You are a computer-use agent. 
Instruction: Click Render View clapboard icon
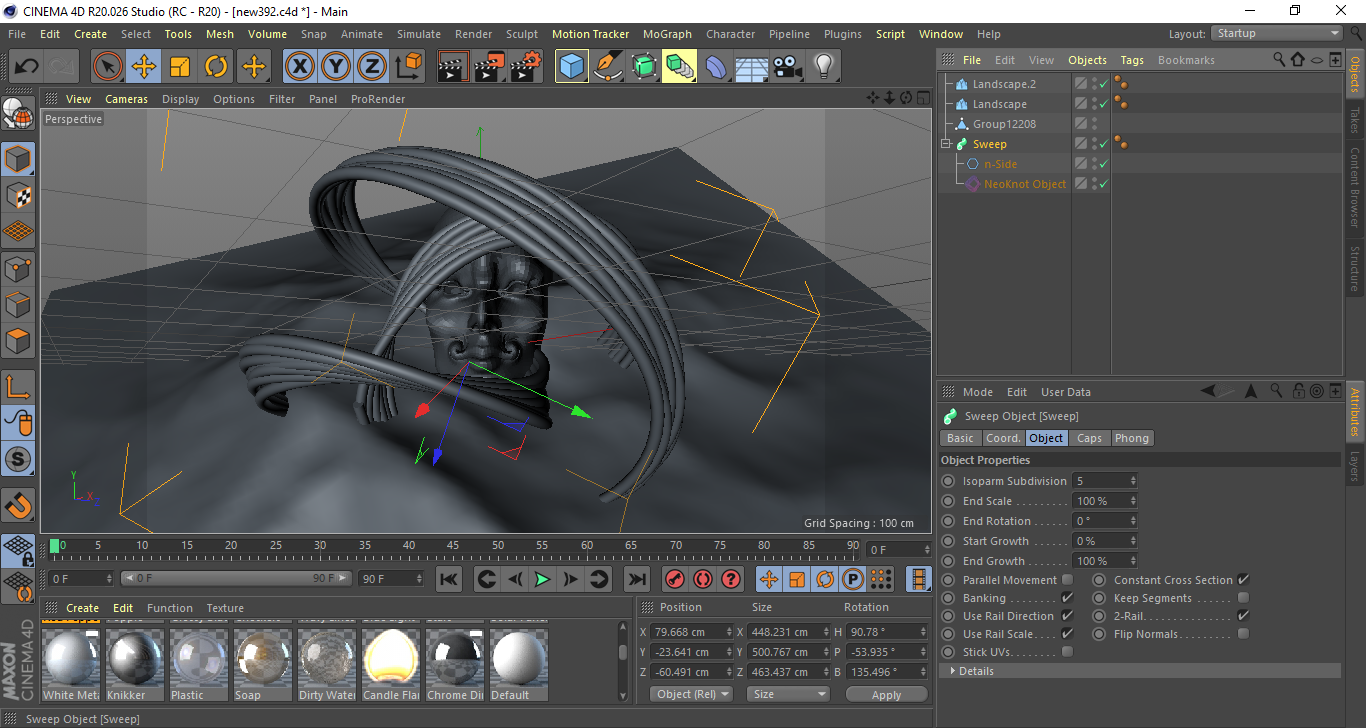point(454,67)
